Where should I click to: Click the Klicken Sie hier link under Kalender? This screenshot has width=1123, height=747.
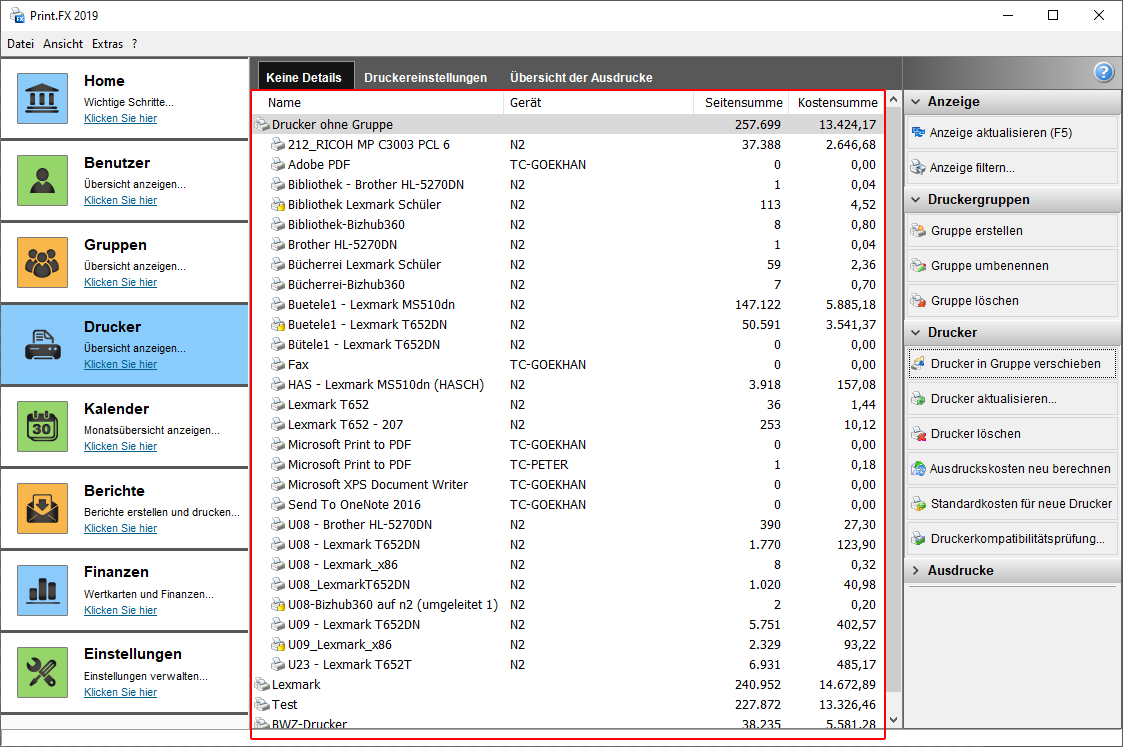pos(120,446)
